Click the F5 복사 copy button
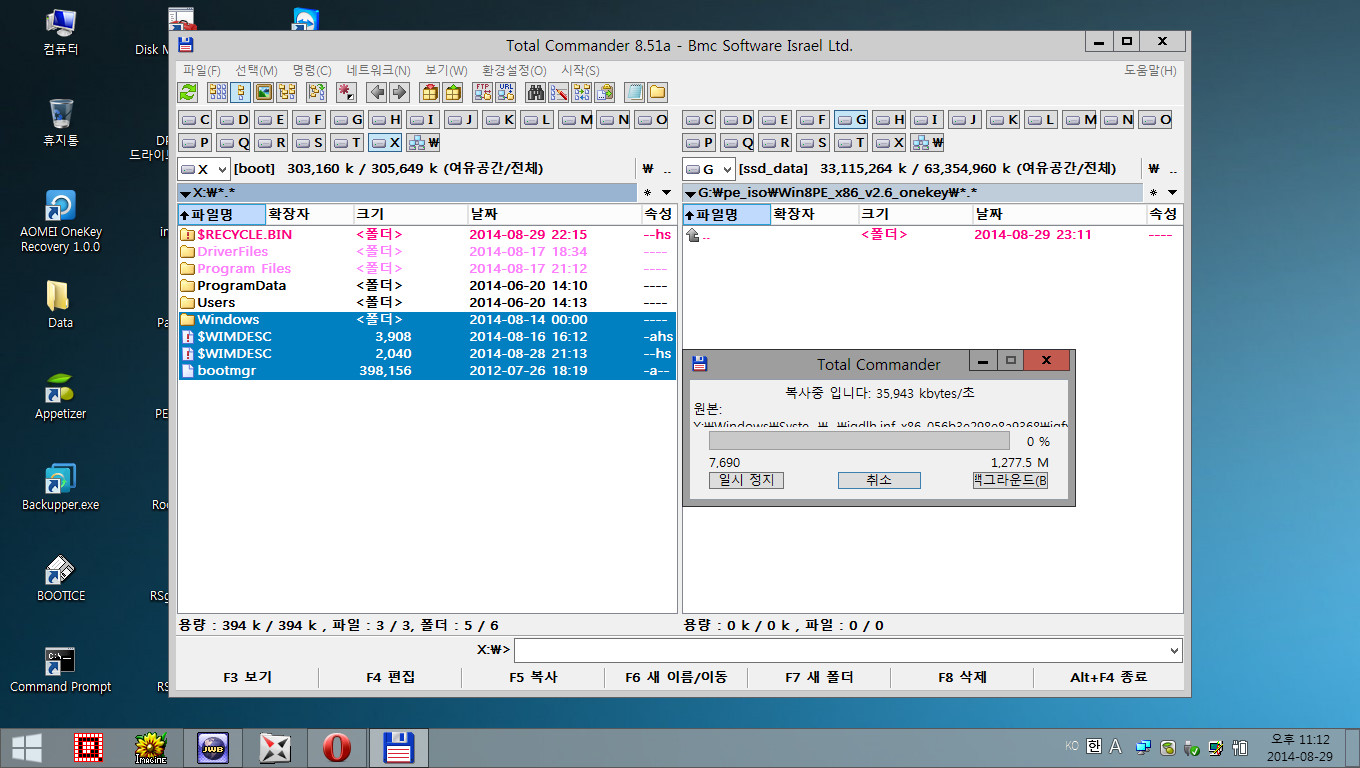The image size is (1360, 768). 533,677
